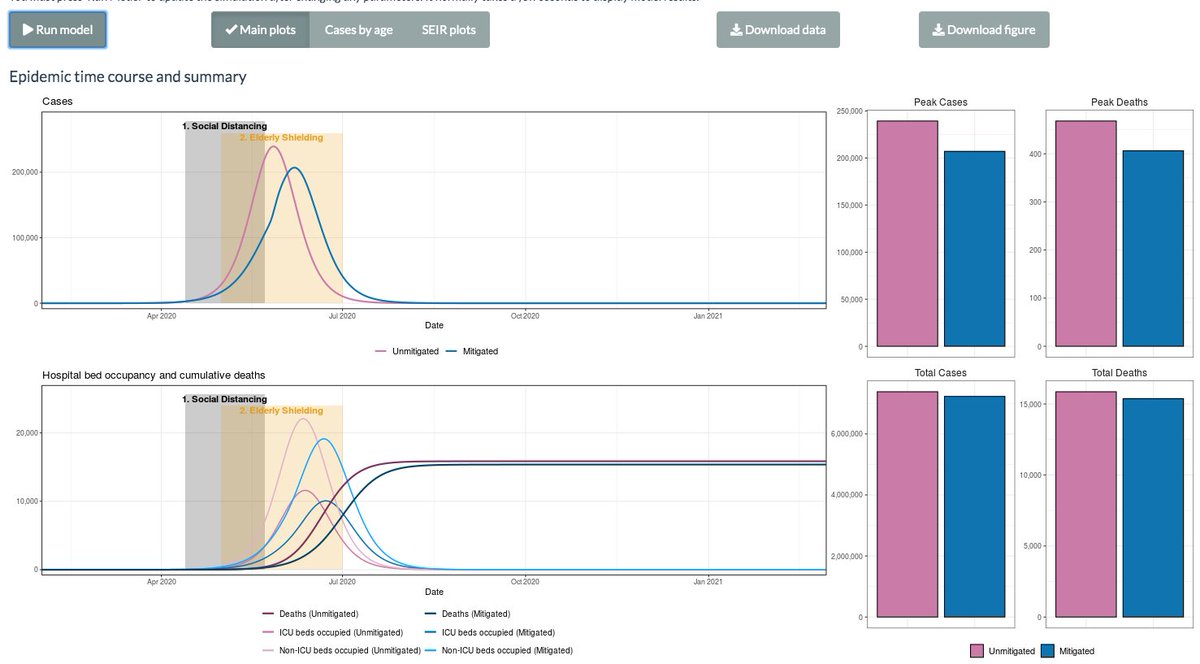Click the blue Mitigated bar in Peak Cases
1200x664 pixels.
974,249
